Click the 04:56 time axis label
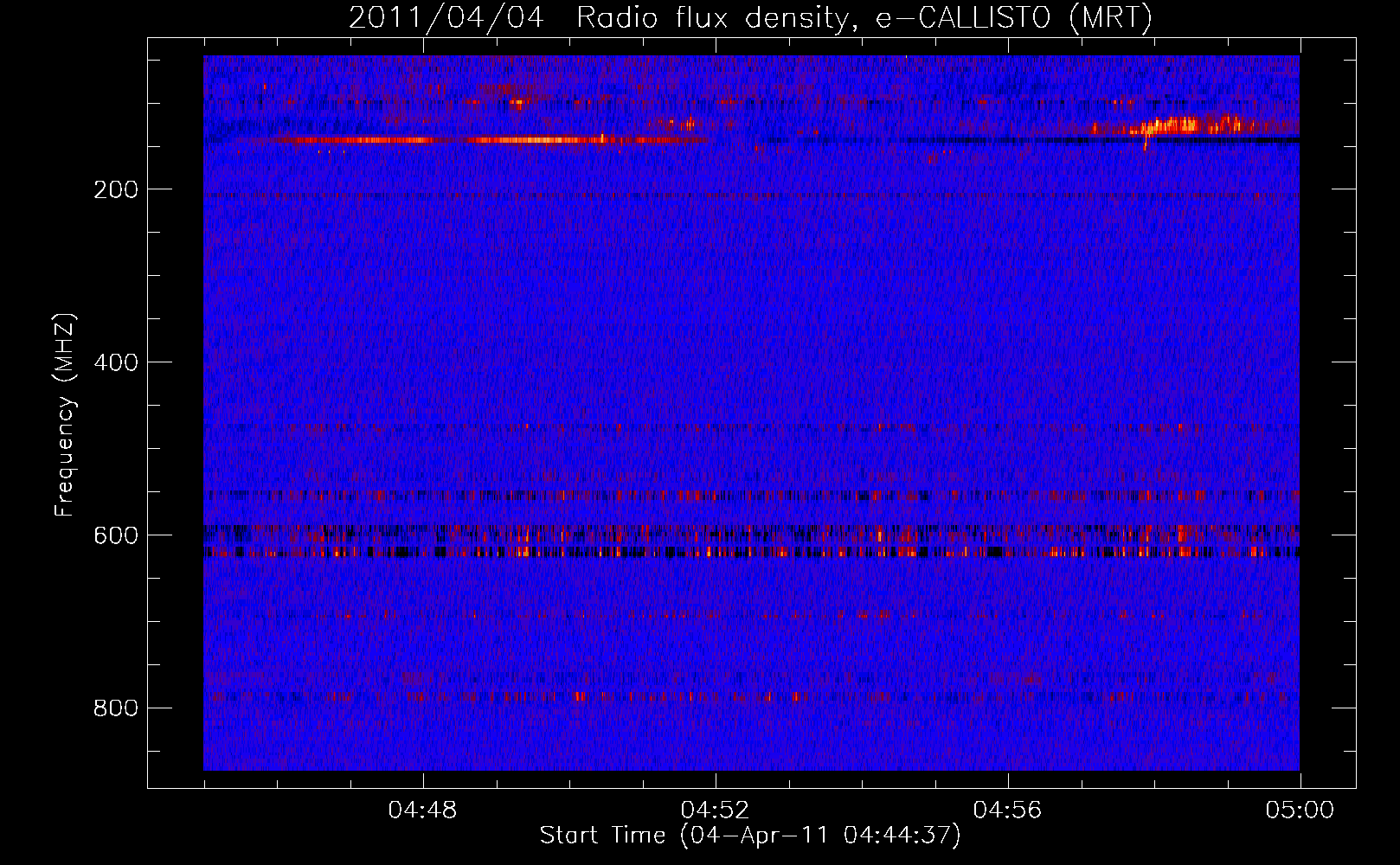This screenshot has width=1400, height=865. click(x=1007, y=811)
